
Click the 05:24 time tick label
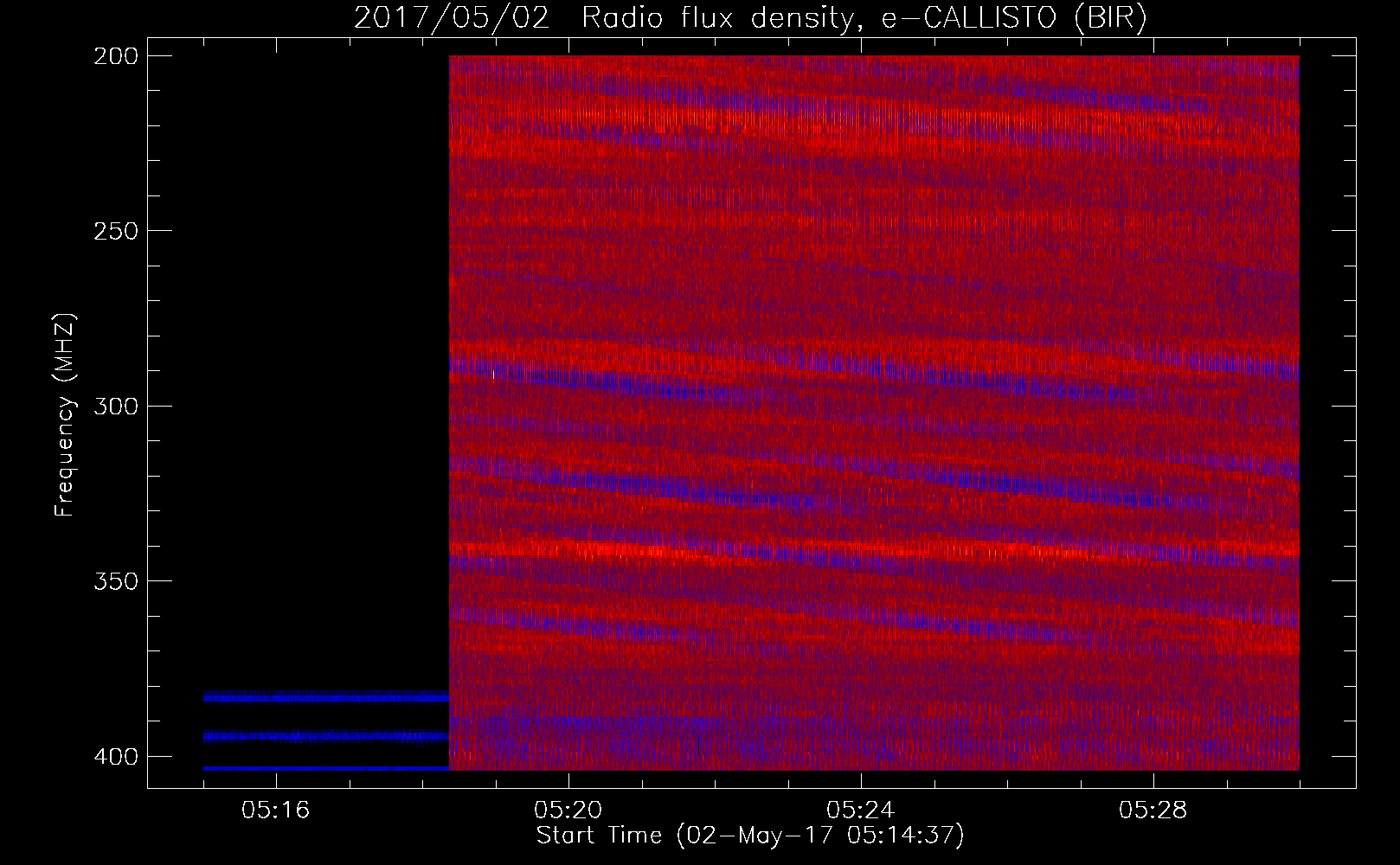point(861,810)
